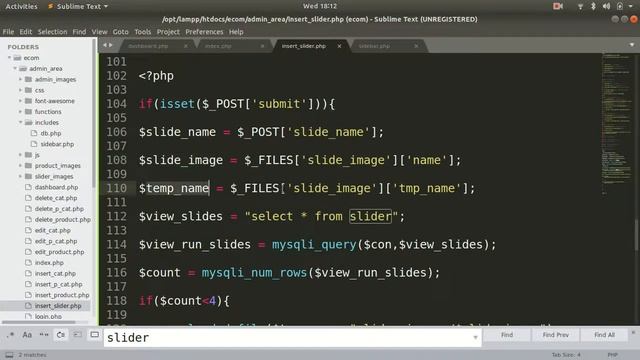Screen dimensions: 640x360
Task: Open the Preferences menu
Action: (204, 32)
